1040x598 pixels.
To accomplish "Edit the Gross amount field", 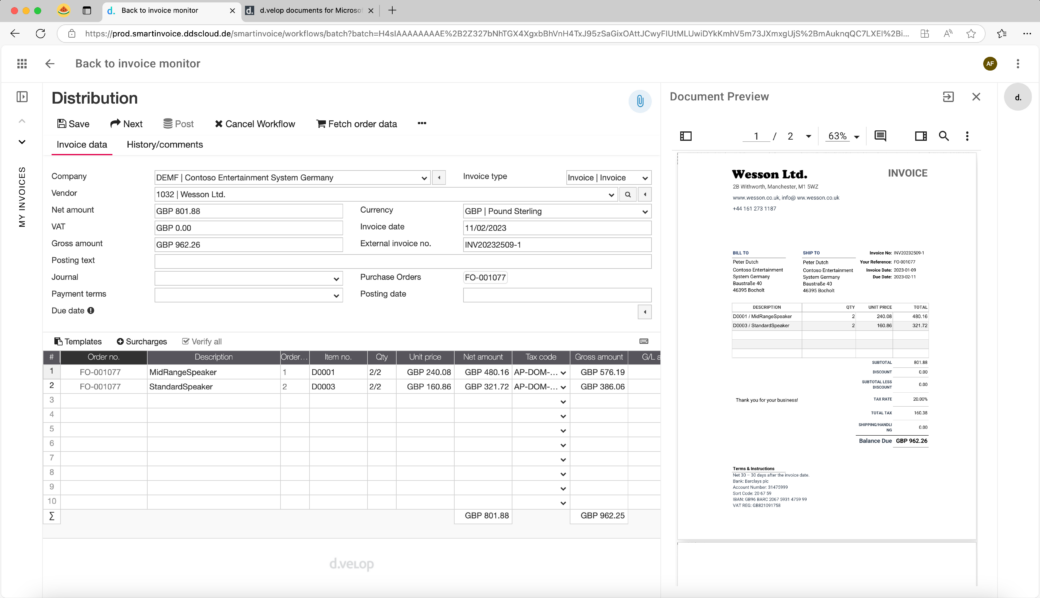I will click(x=249, y=245).
